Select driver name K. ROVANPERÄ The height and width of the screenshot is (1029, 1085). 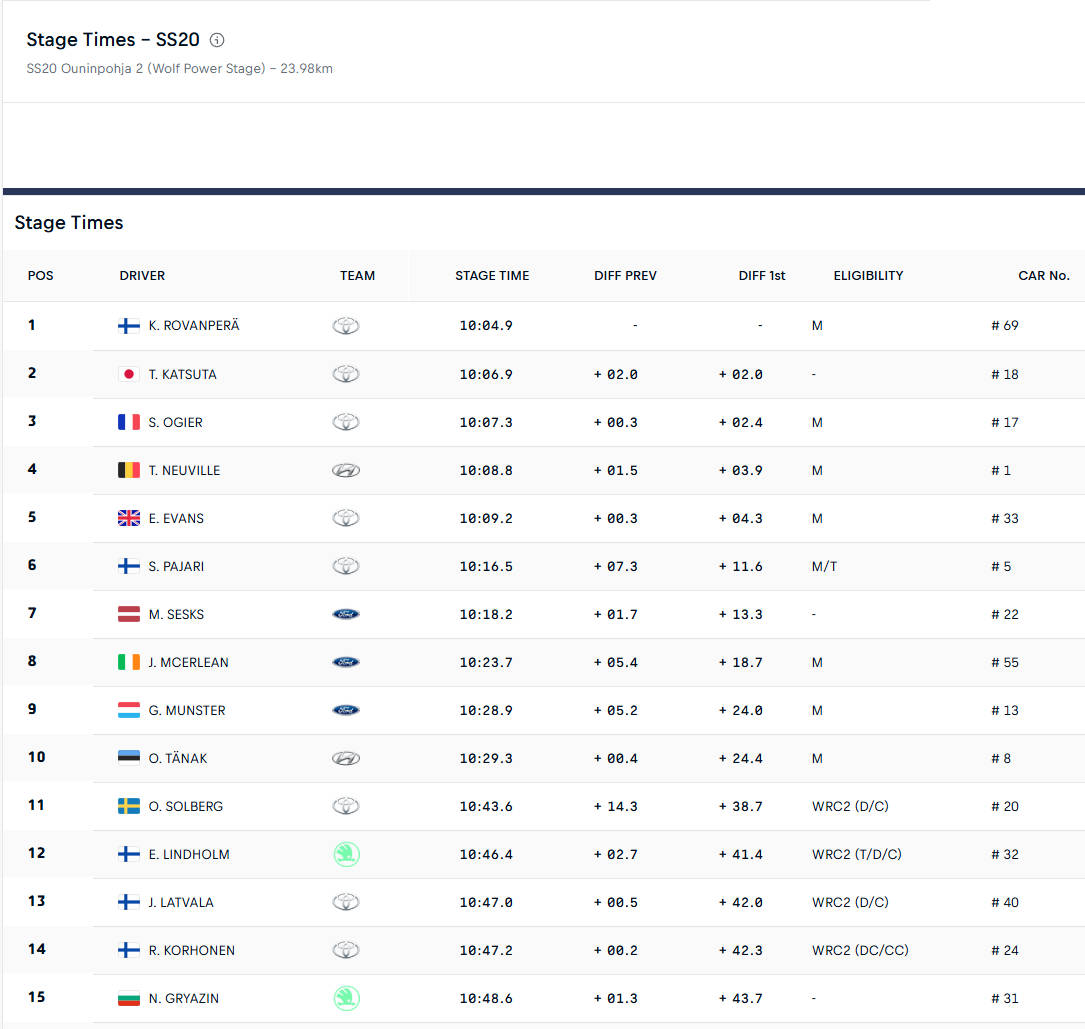click(194, 325)
